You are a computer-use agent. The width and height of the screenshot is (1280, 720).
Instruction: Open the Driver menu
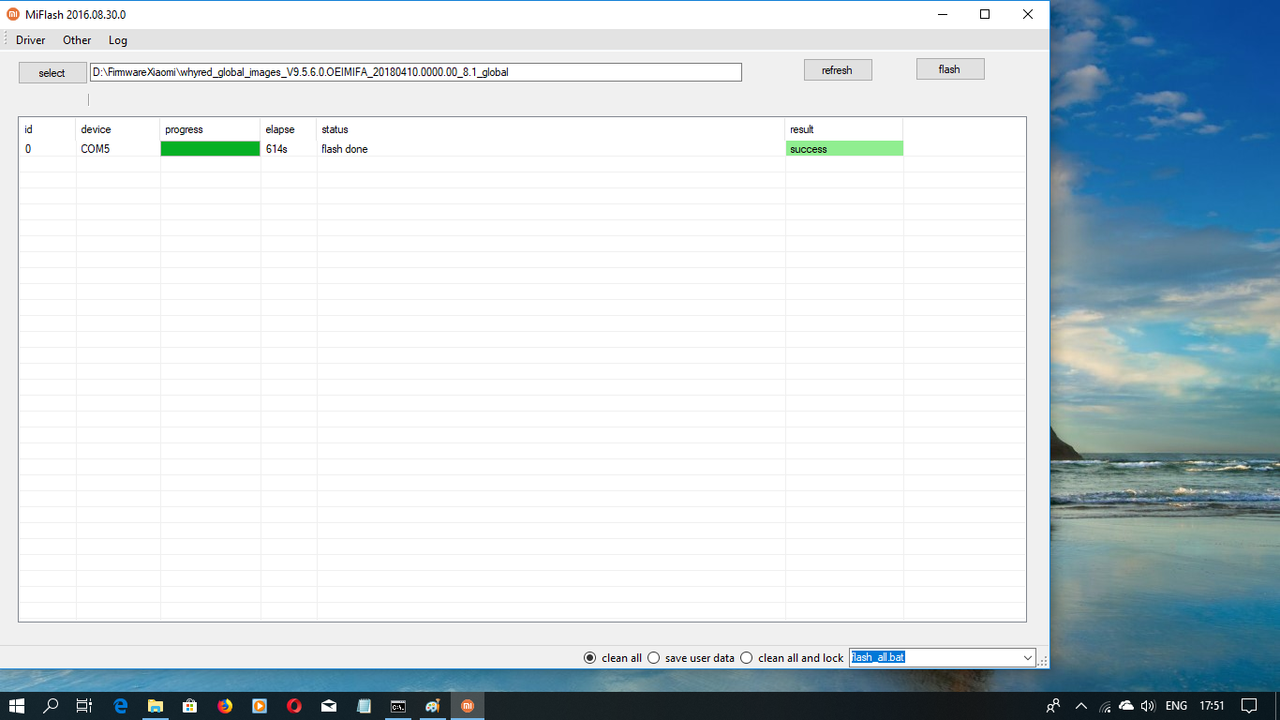click(31, 40)
